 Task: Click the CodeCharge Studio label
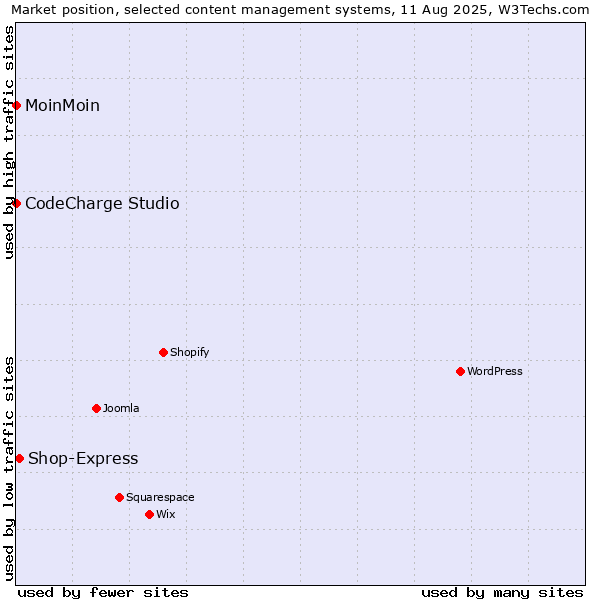[x=102, y=203]
